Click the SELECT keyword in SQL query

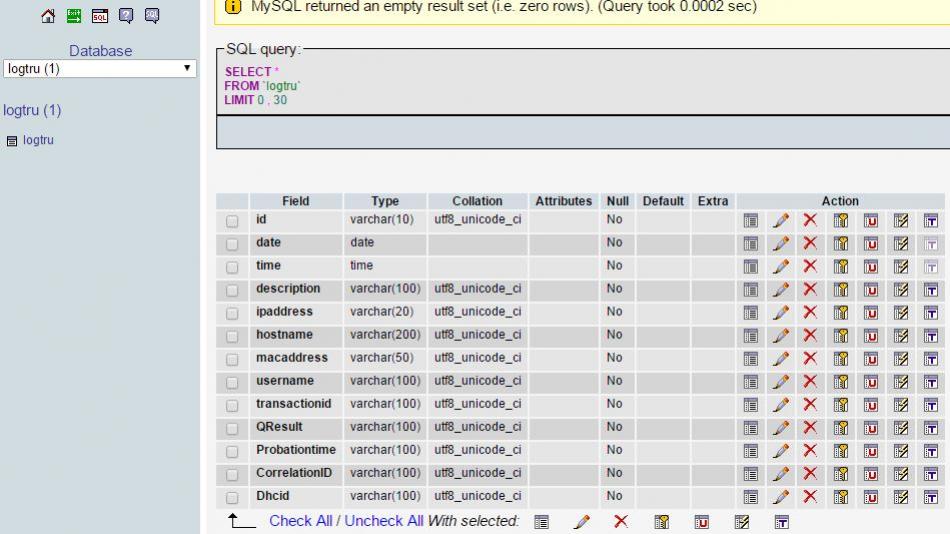point(248,72)
